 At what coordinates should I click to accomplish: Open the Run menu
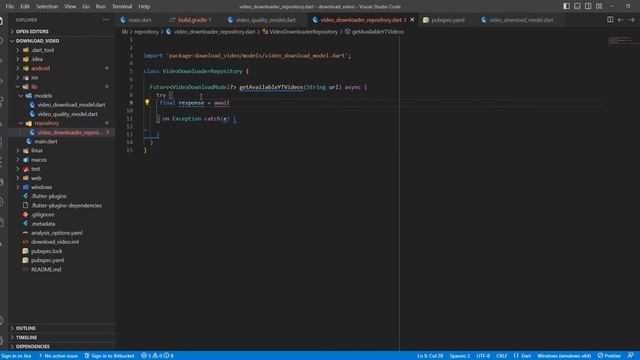[100, 6]
